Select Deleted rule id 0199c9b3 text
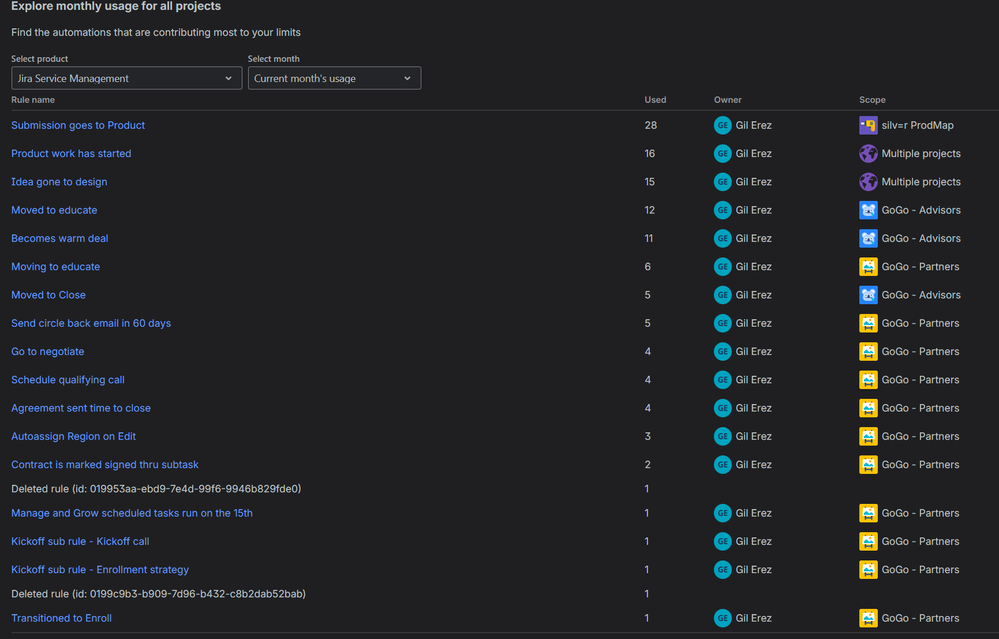 (x=159, y=594)
